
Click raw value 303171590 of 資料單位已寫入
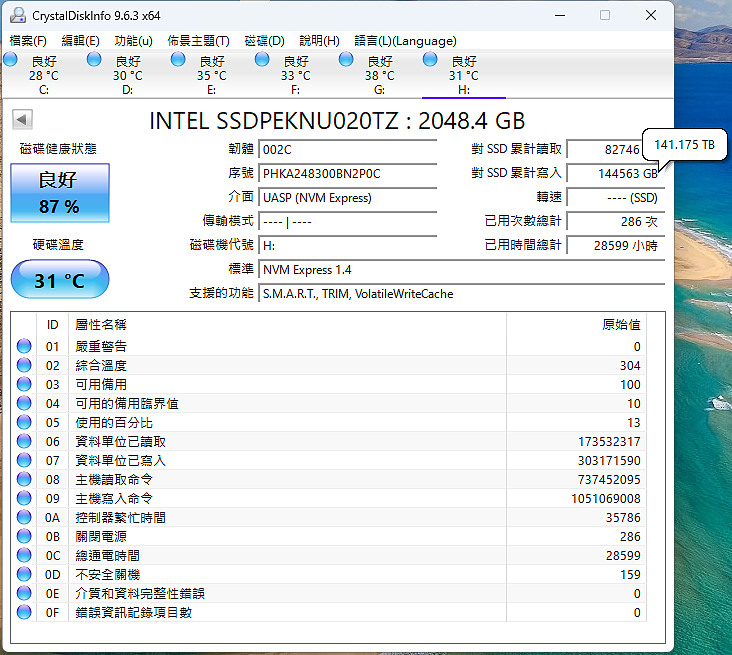609,460
